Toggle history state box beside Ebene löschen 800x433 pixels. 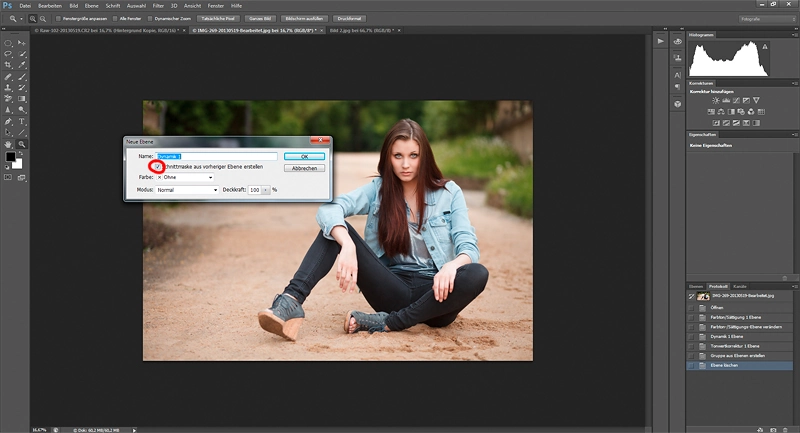click(x=691, y=366)
